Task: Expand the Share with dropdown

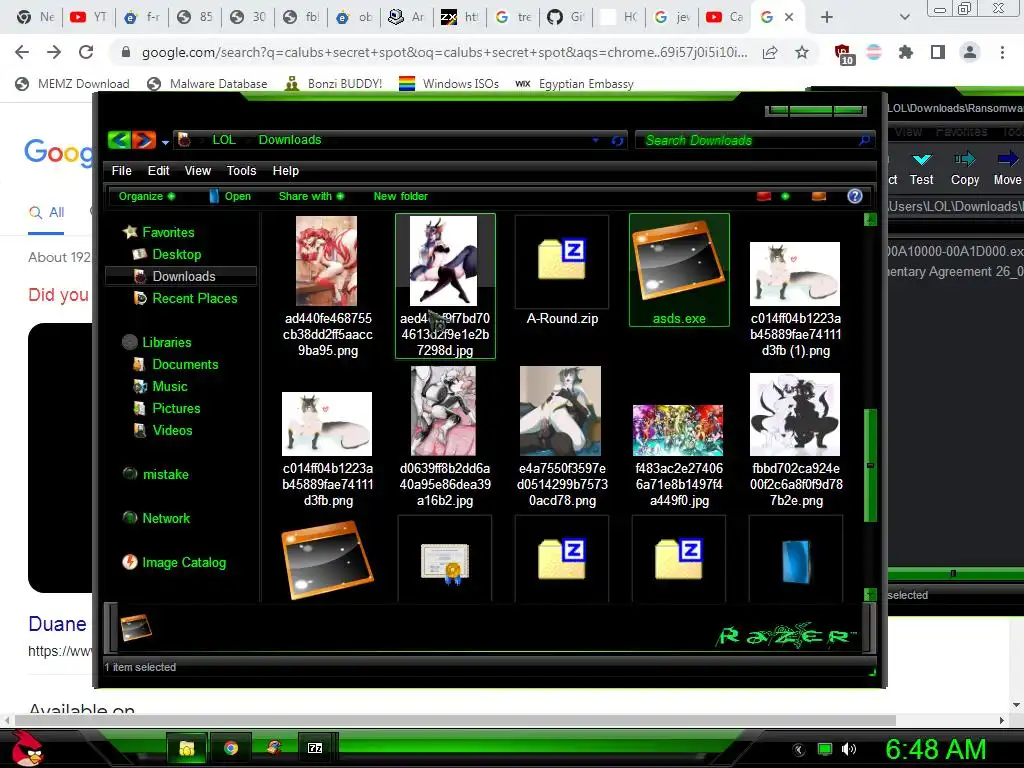Action: click(x=311, y=196)
